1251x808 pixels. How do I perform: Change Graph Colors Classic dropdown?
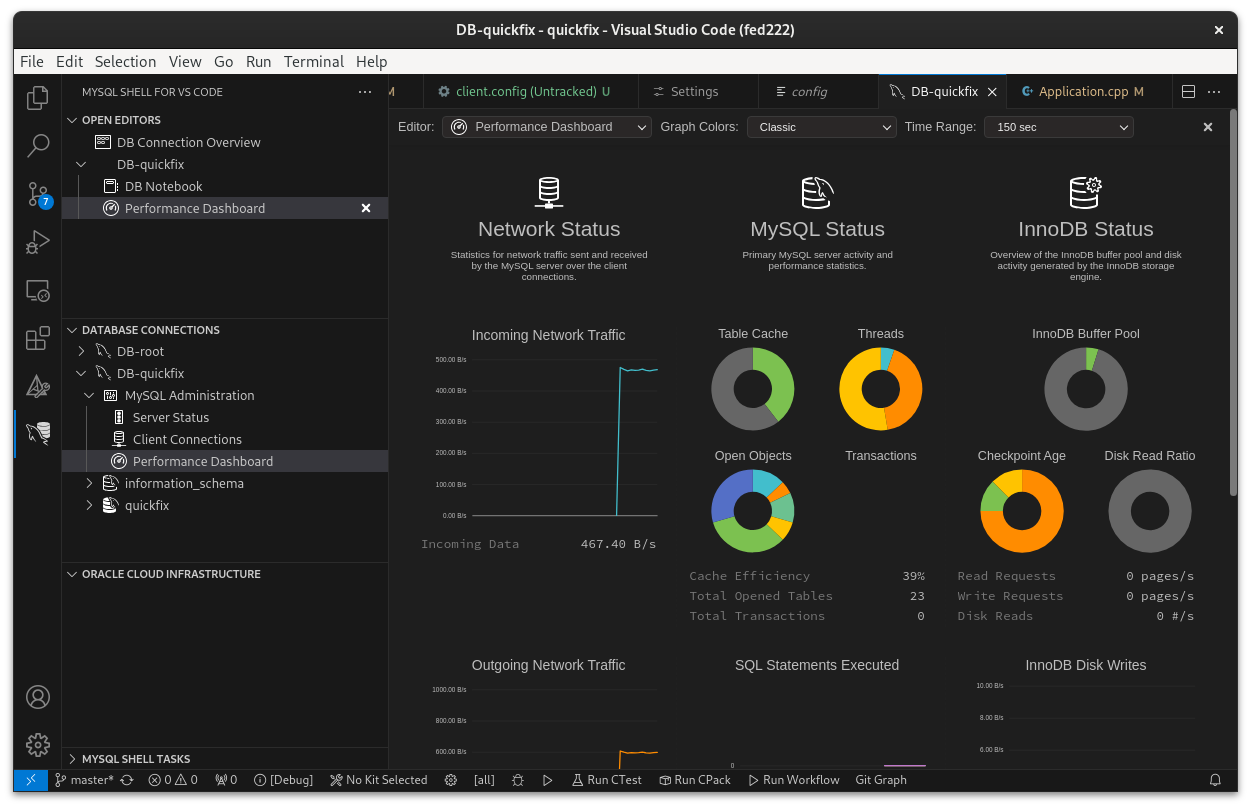point(822,127)
